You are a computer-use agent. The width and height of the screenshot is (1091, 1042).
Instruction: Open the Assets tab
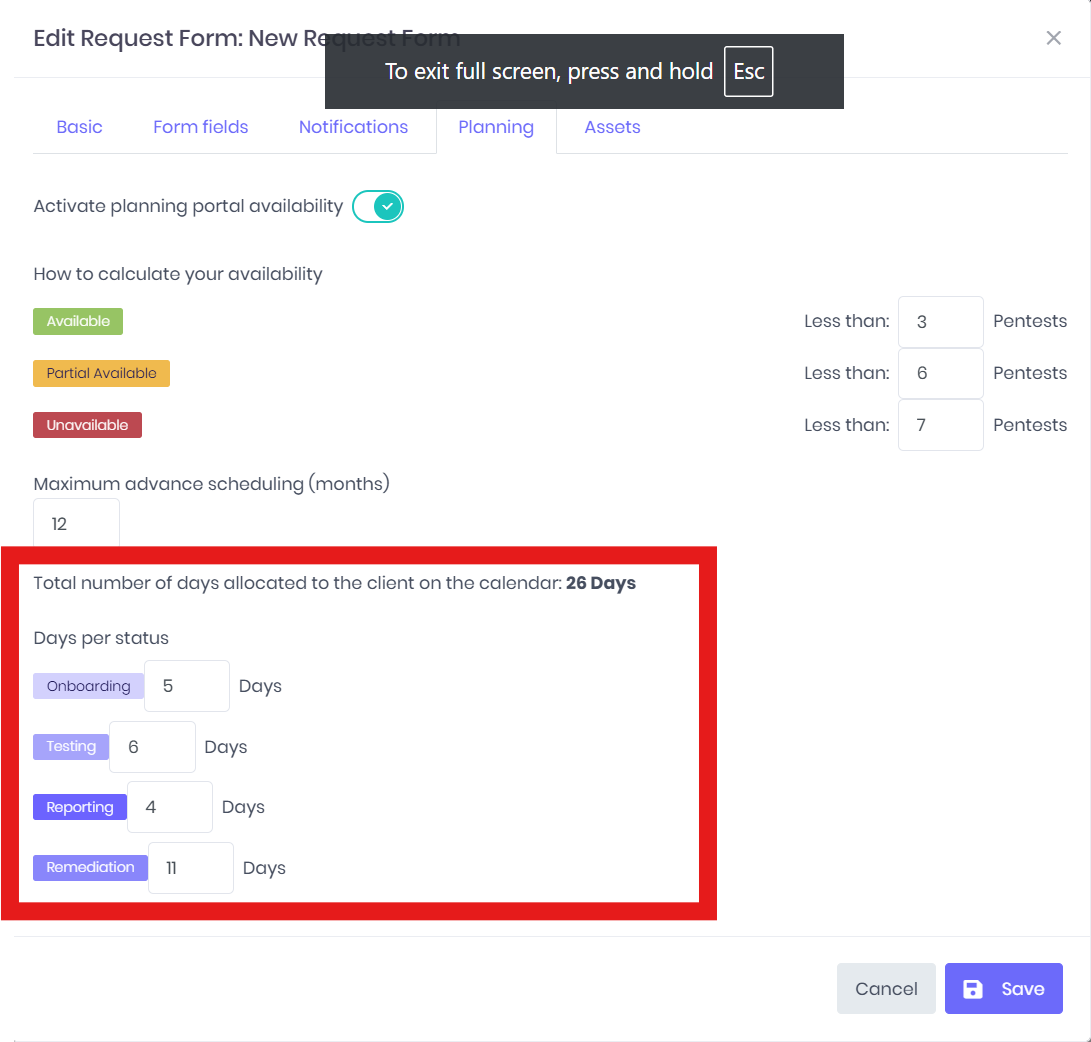pyautogui.click(x=612, y=127)
